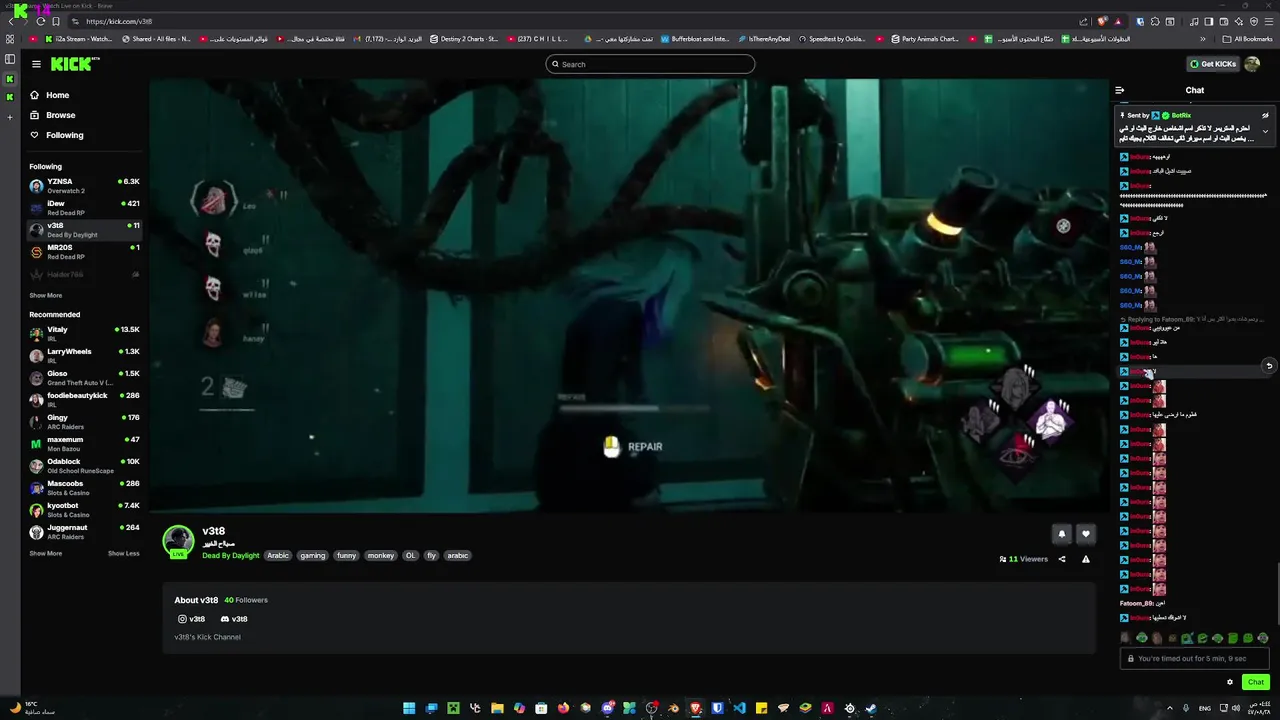The height and width of the screenshot is (720, 1280).
Task: Open Mascoobs recommended channel
Action: point(85,488)
